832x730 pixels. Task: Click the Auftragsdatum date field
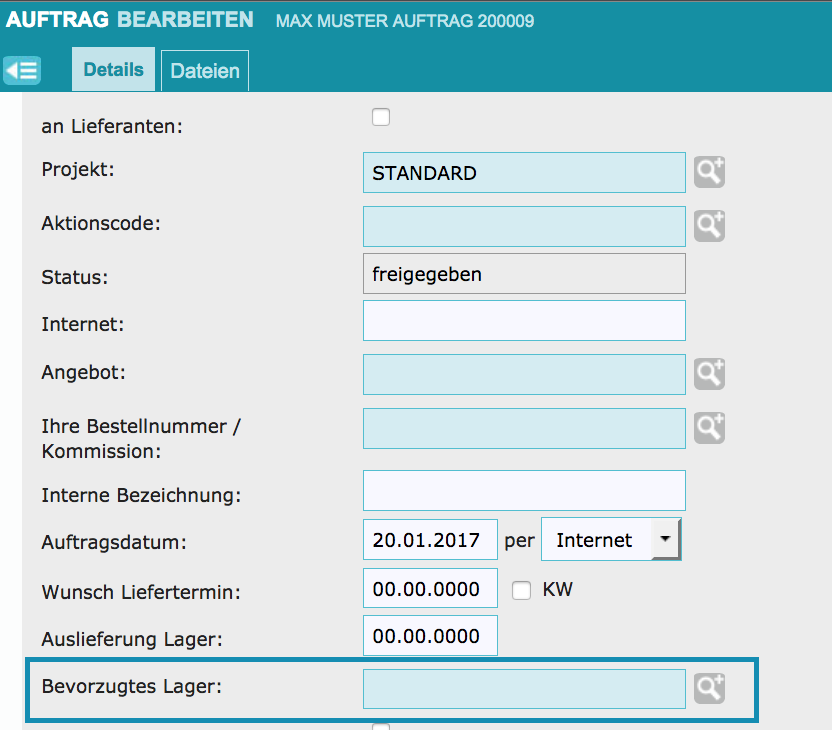pos(430,540)
